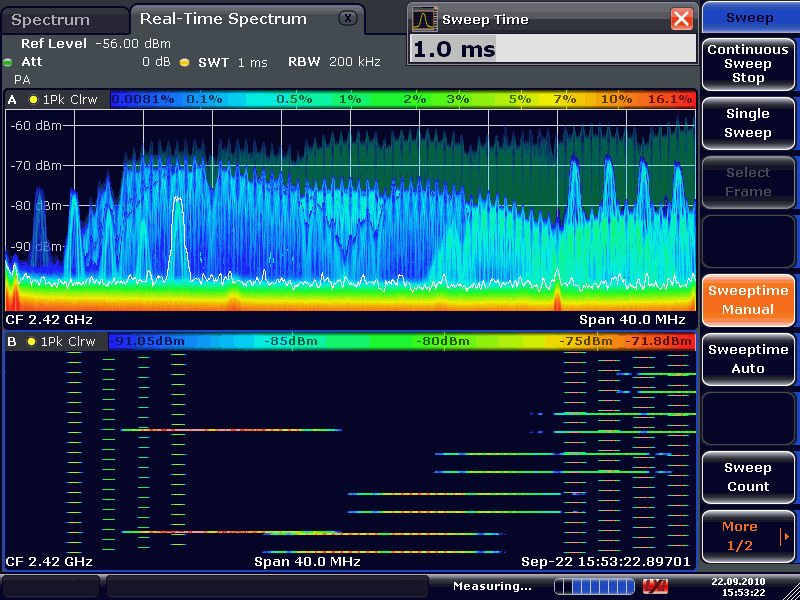Click CF 2.42 GHz label in window B
Screen dimensions: 800x600
tap(49, 562)
